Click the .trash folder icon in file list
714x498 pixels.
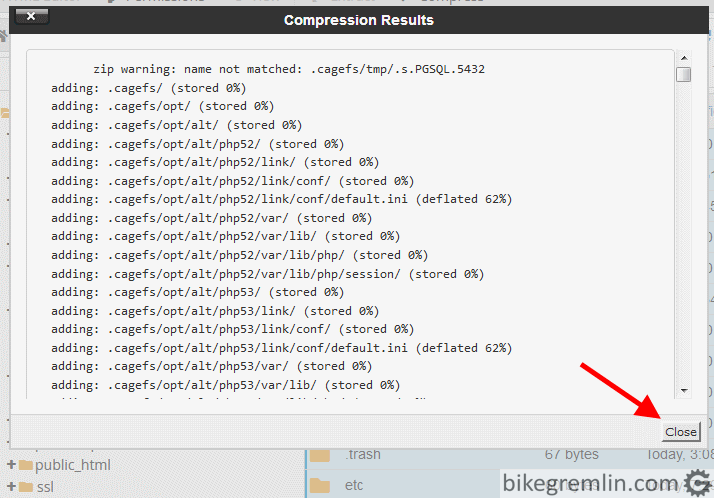pos(320,455)
